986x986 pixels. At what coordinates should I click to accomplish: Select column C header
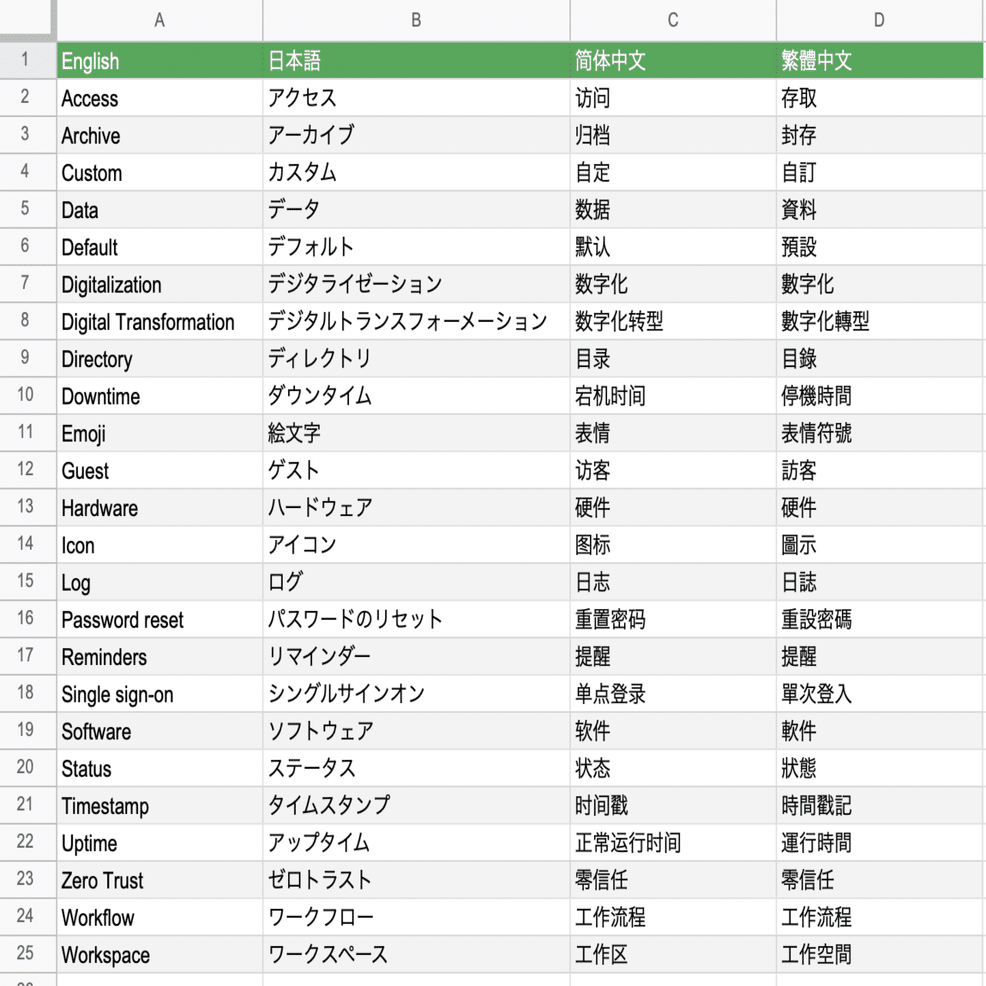coord(673,20)
